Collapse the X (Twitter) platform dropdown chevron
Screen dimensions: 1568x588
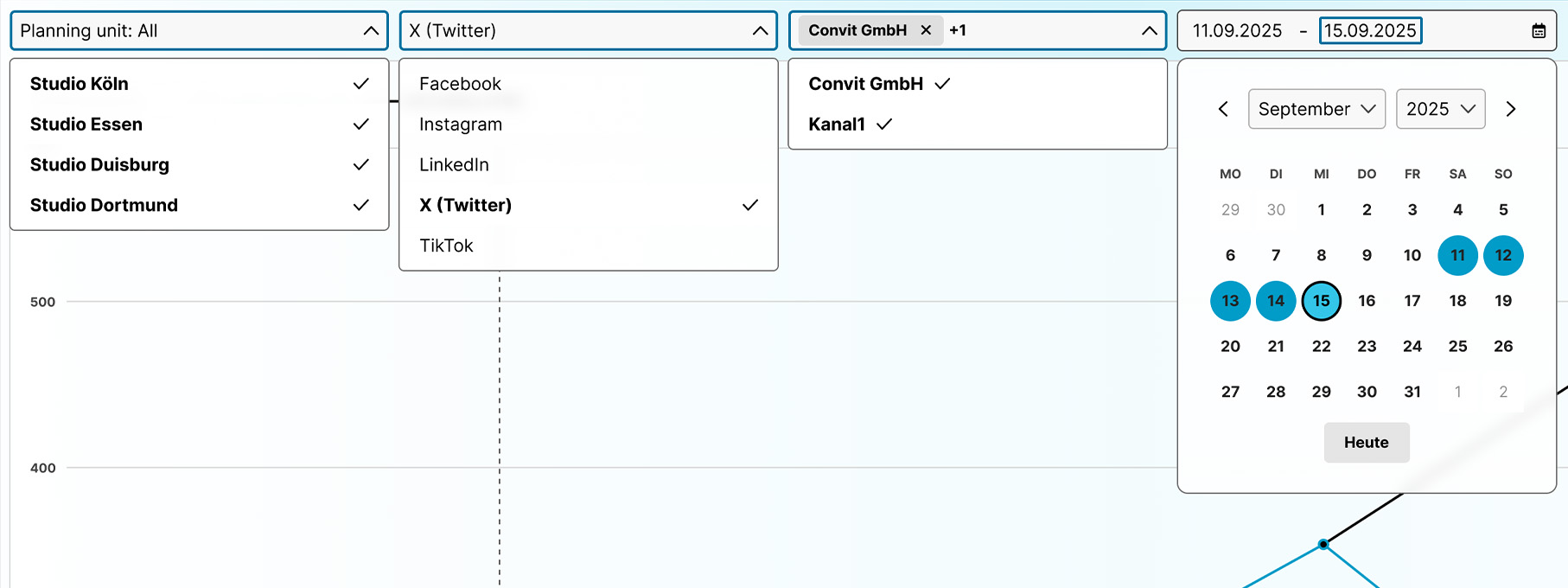(x=760, y=31)
